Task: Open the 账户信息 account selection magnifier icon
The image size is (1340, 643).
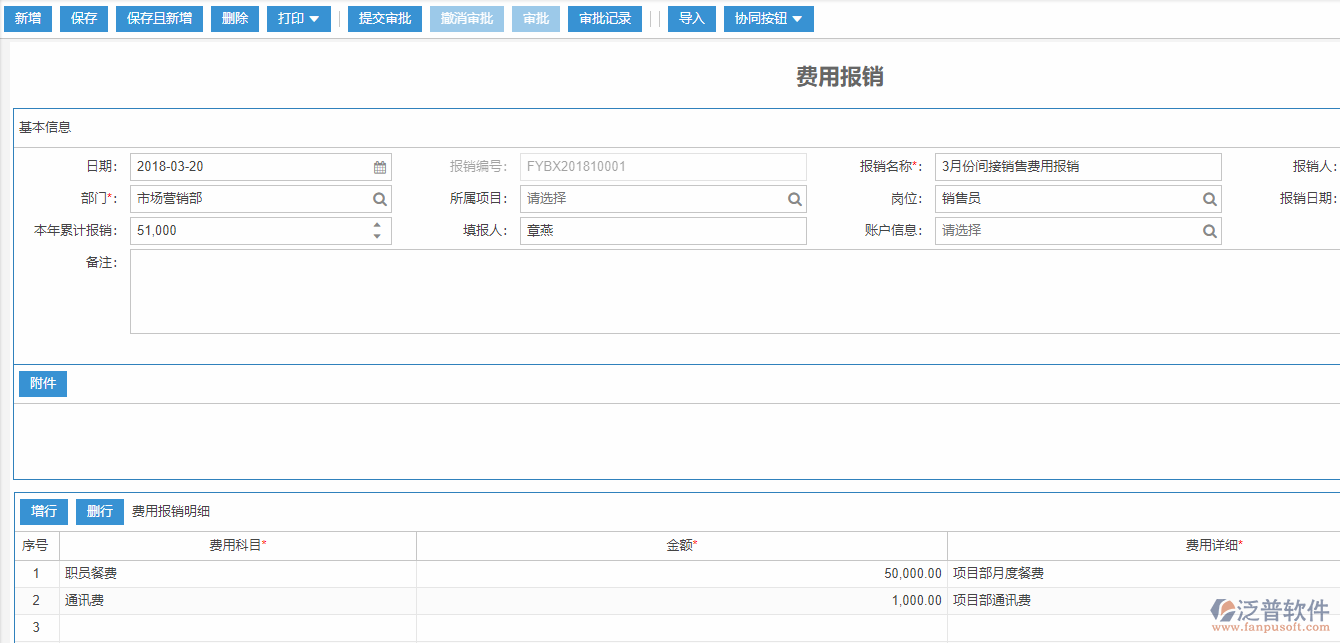Action: [x=1209, y=230]
